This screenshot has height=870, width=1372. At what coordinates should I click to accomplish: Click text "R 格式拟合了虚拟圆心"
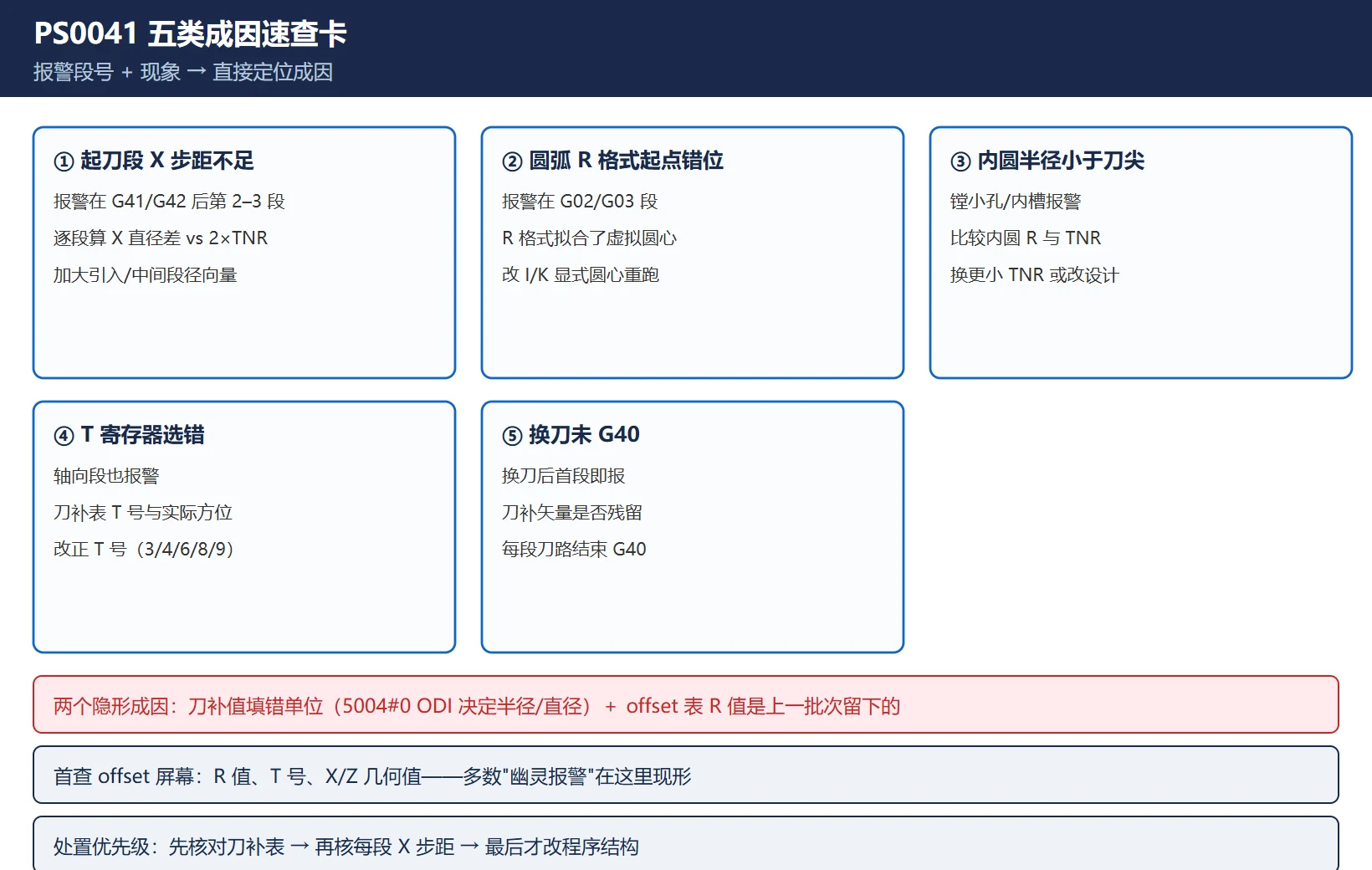coord(589,238)
